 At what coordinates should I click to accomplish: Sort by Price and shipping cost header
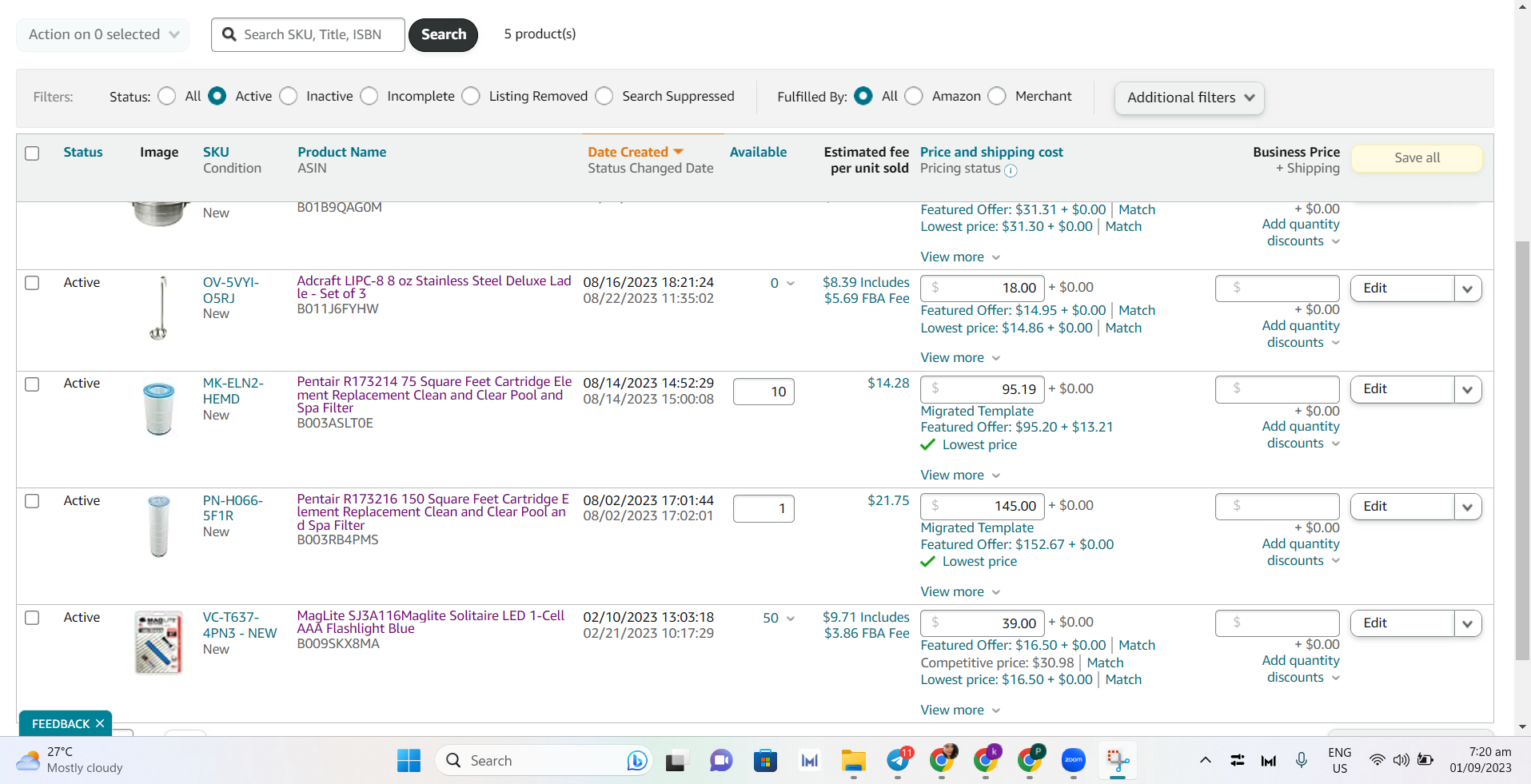(991, 152)
